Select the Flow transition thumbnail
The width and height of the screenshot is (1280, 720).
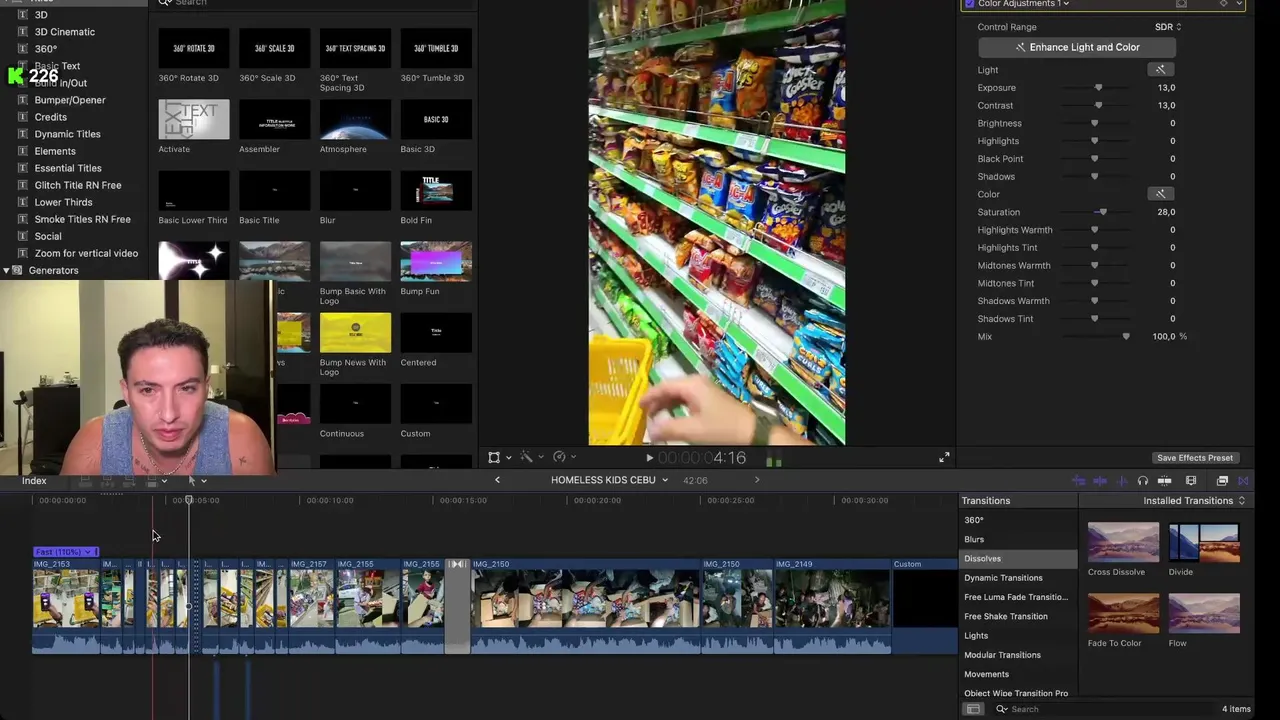(1204, 613)
